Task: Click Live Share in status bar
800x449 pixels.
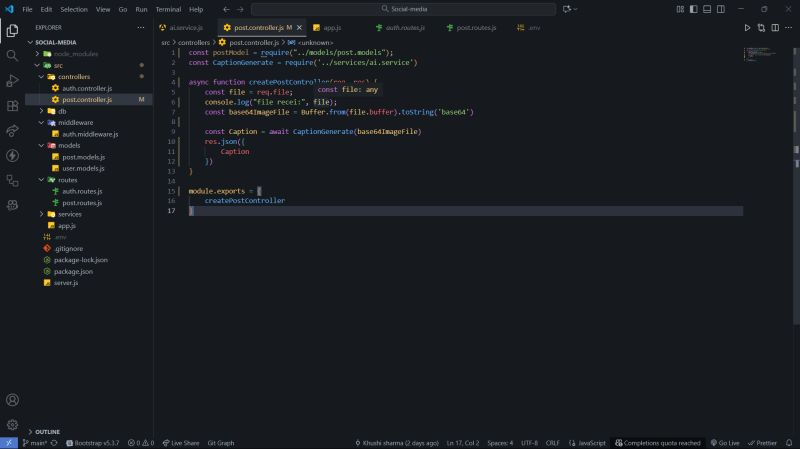Action: click(181, 443)
